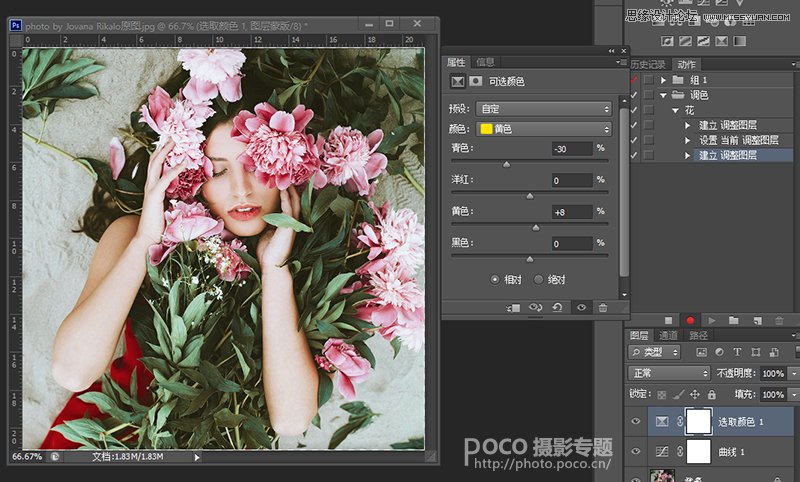Stop recording in the Actions panel
This screenshot has height=482, width=800.
[668, 320]
